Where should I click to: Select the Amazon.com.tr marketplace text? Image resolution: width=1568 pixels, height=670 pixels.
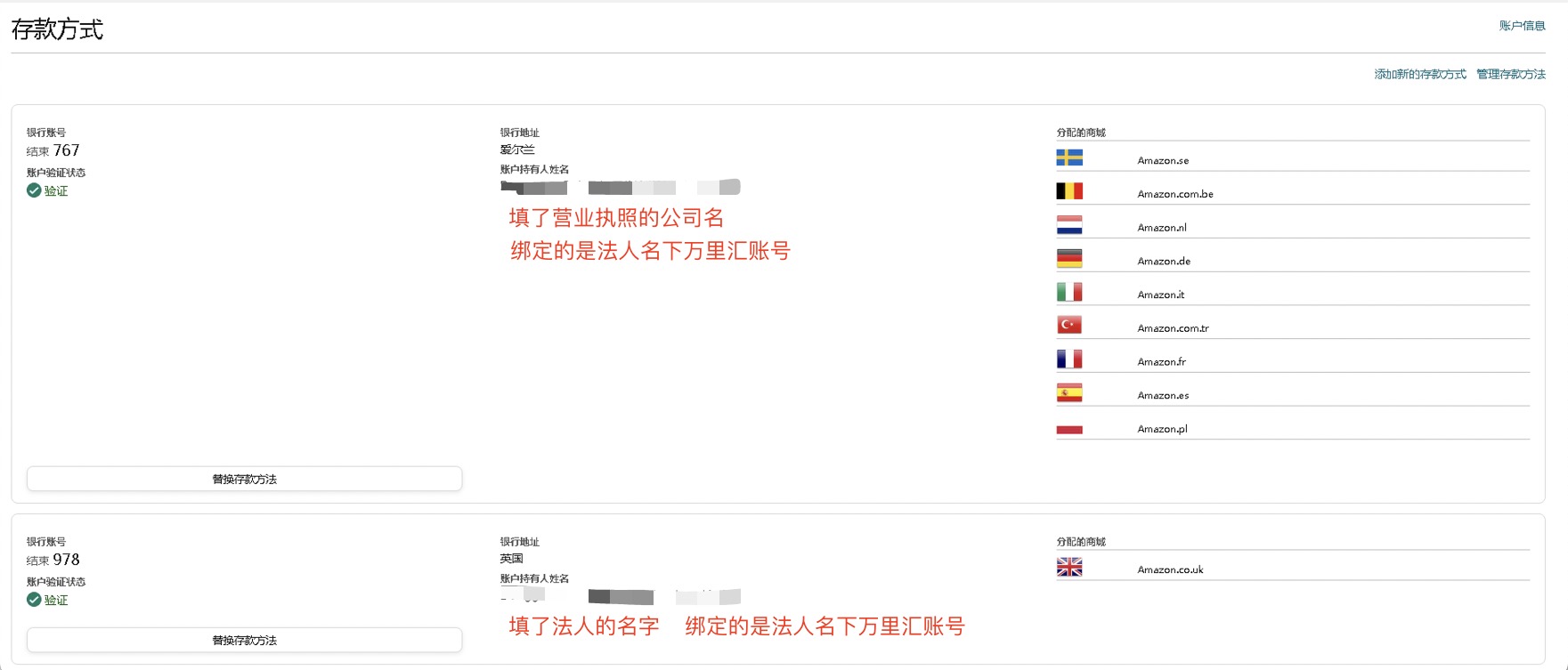(1173, 328)
